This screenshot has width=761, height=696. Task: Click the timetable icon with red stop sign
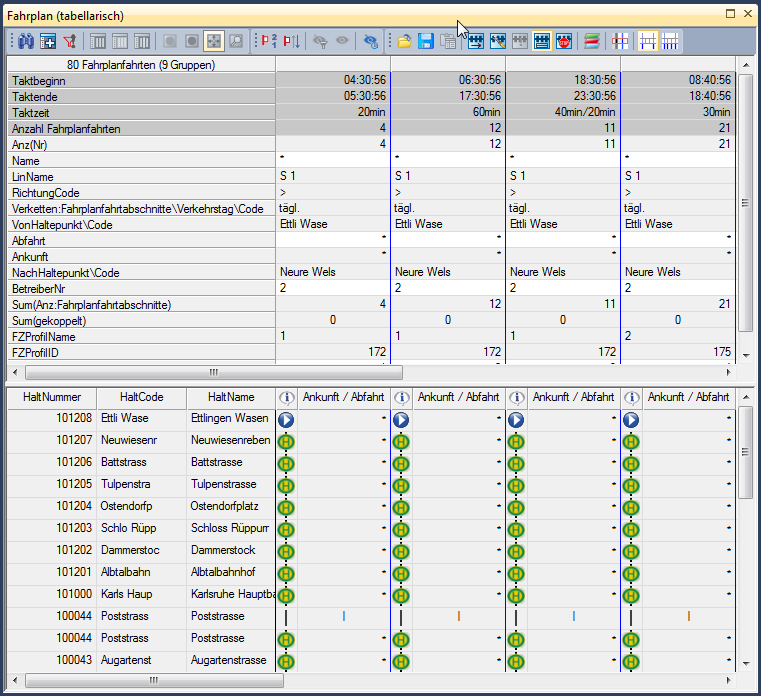click(564, 41)
